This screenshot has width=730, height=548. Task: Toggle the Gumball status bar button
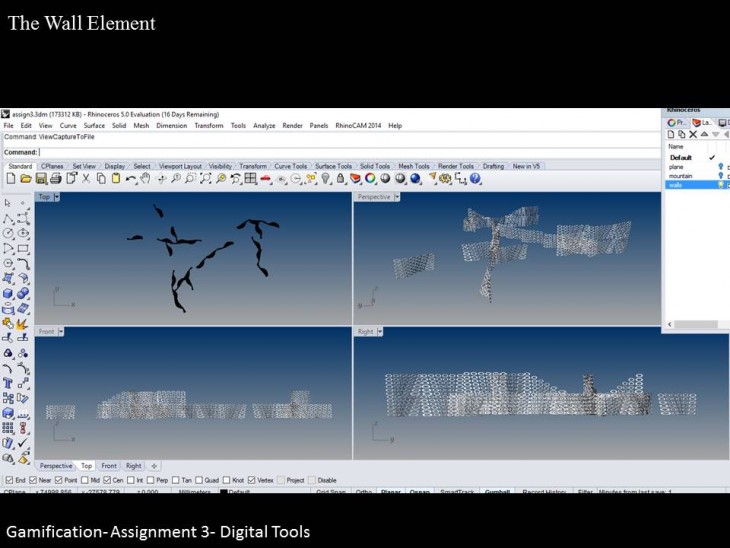click(496, 492)
